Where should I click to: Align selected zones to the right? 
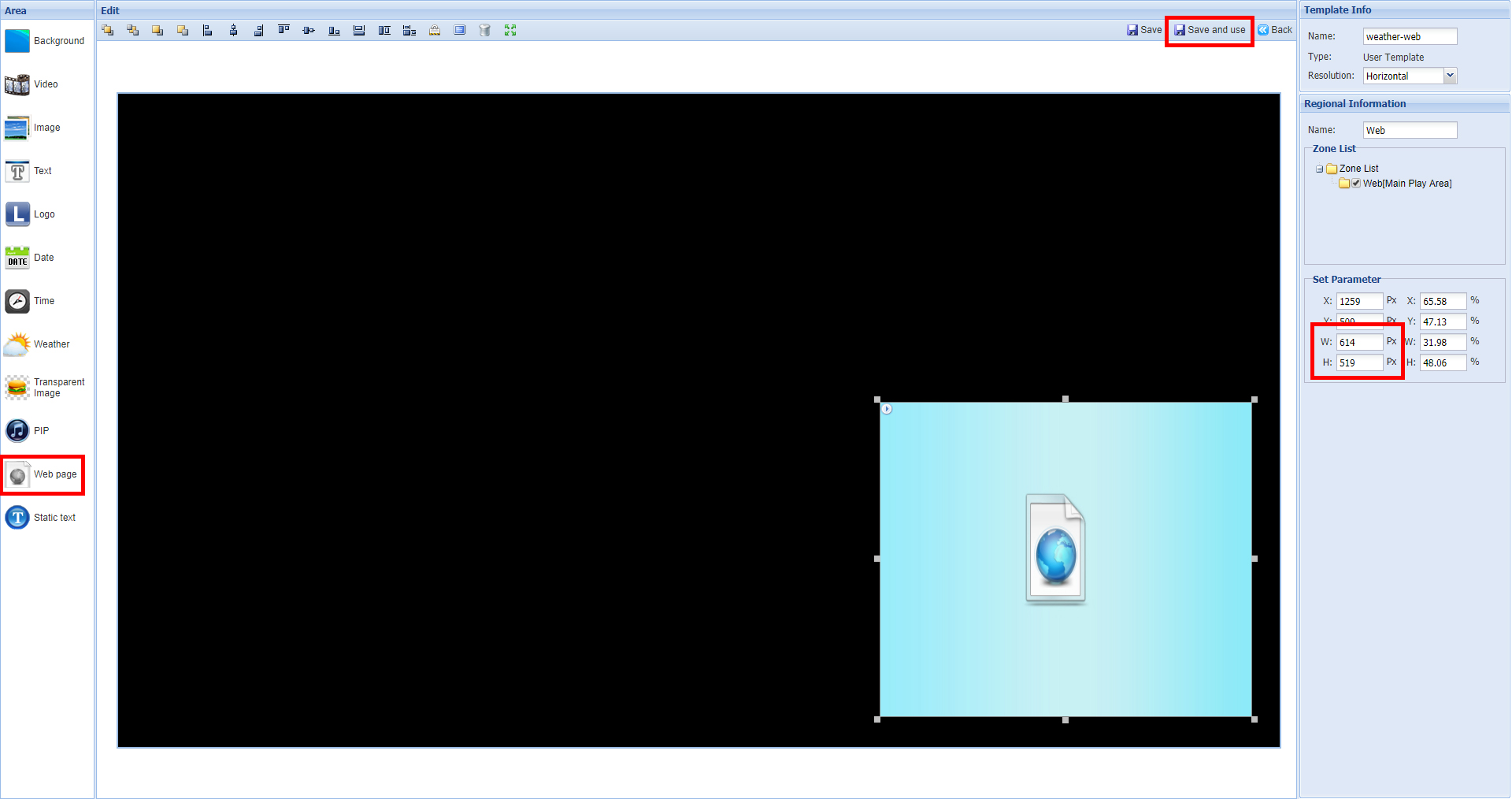(x=258, y=30)
